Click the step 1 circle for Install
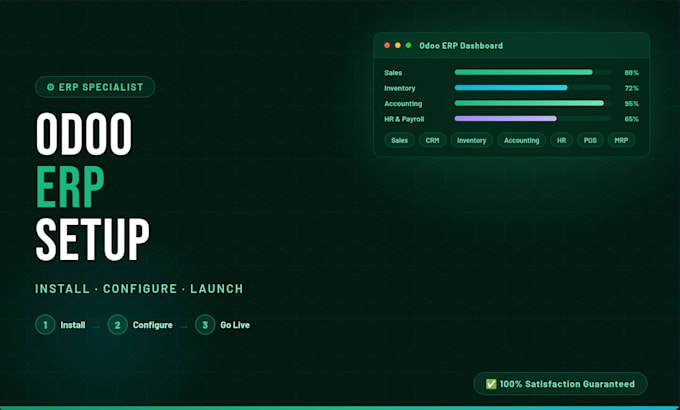680x410 pixels. [x=45, y=325]
